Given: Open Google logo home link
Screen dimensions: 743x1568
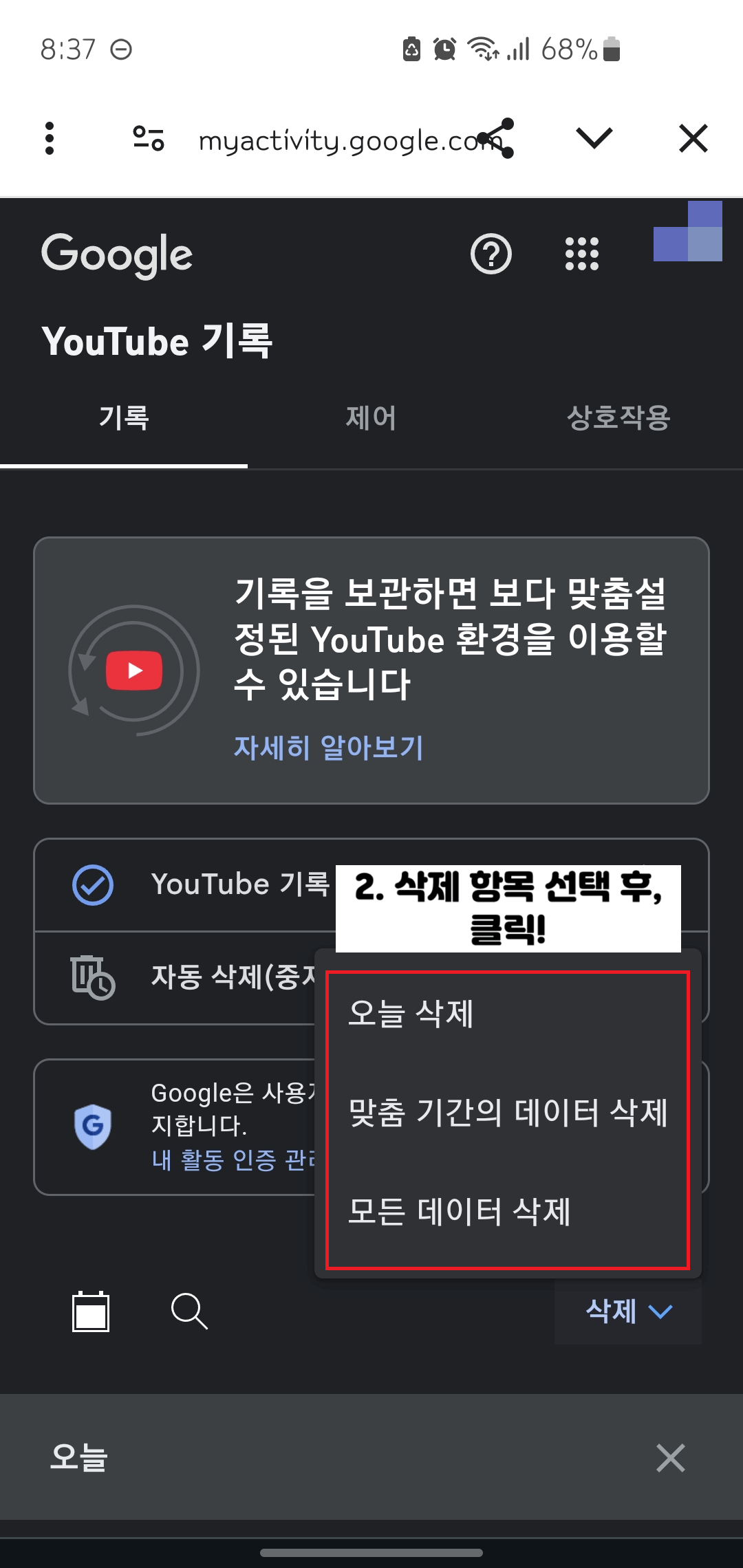Looking at the screenshot, I should tap(117, 255).
